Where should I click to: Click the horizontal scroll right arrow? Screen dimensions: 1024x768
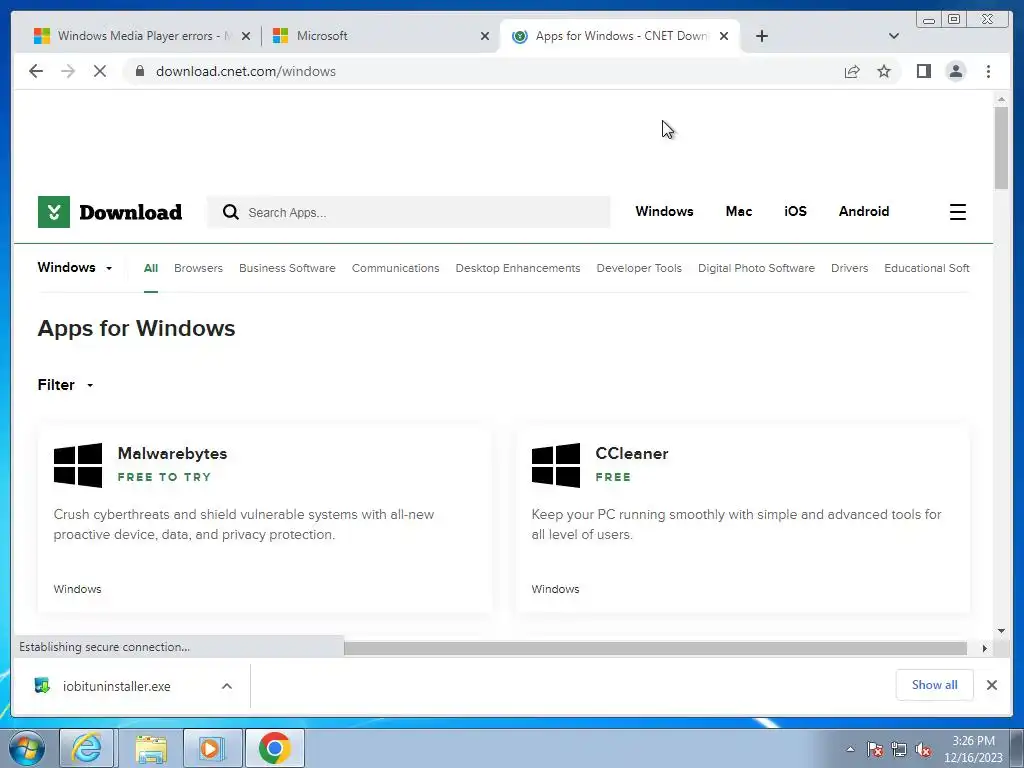[984, 648]
